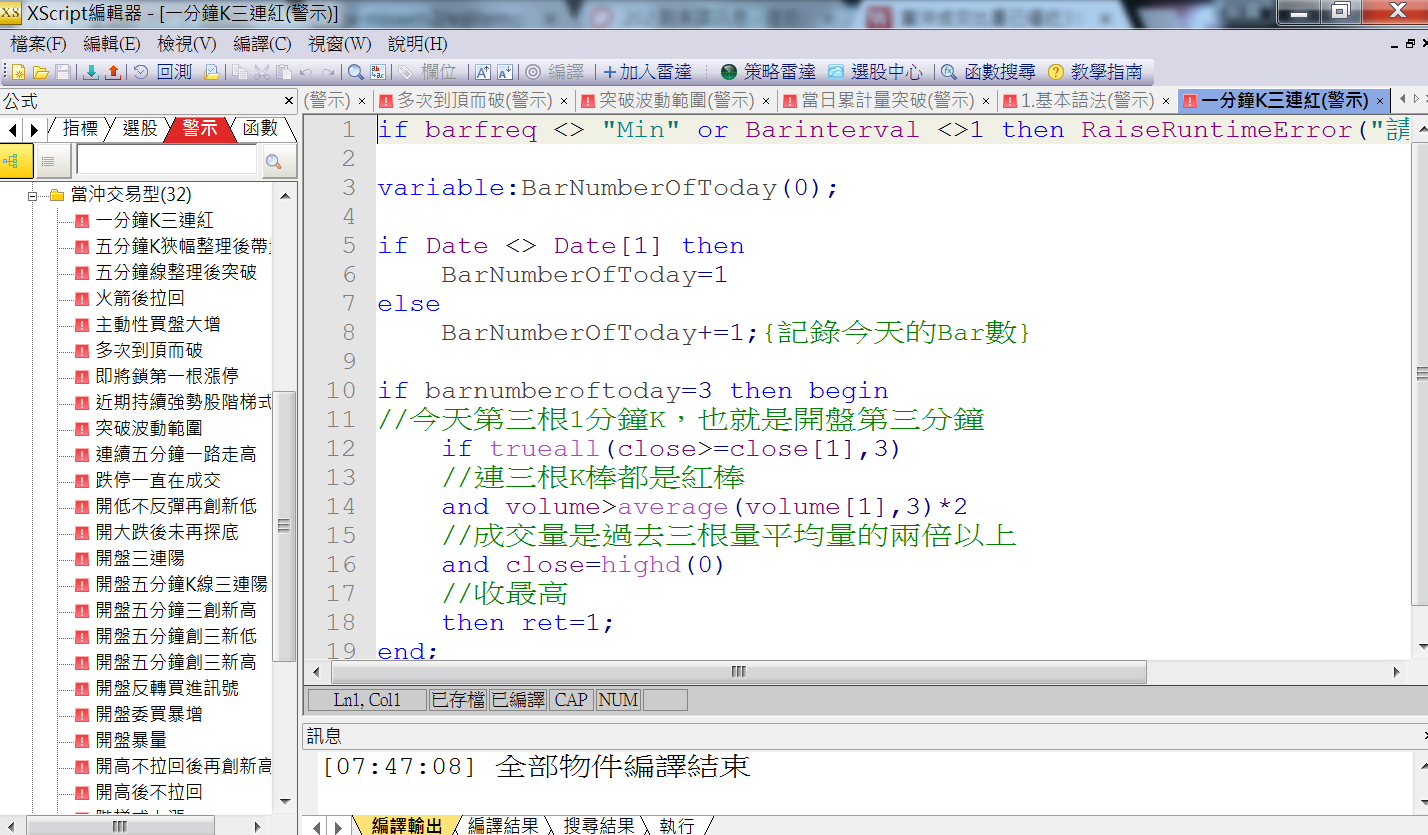Click the magnifier find icon in toolbar
This screenshot has height=835, width=1428.
[355, 72]
